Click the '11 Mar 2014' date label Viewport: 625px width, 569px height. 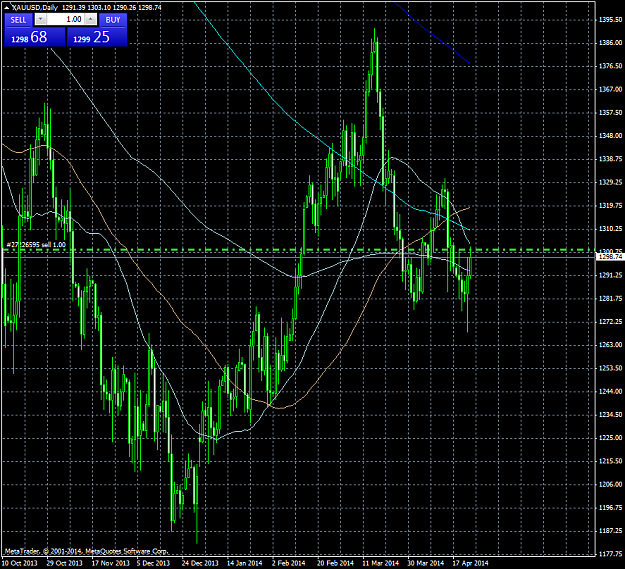point(381,563)
